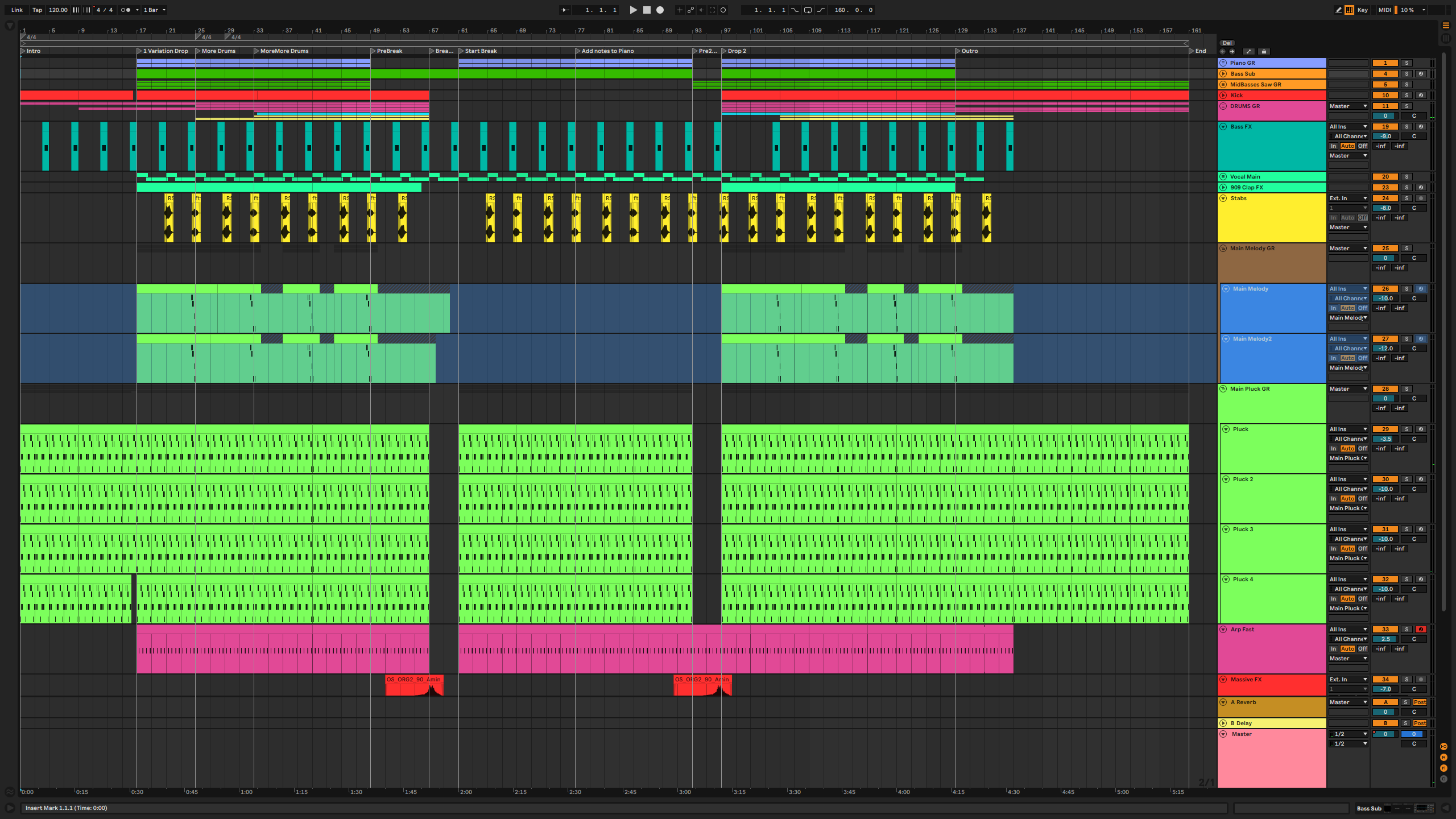This screenshot has width=1456, height=819.
Task: Enable the Follow playback arrow icon
Action: pyautogui.click(x=565, y=10)
